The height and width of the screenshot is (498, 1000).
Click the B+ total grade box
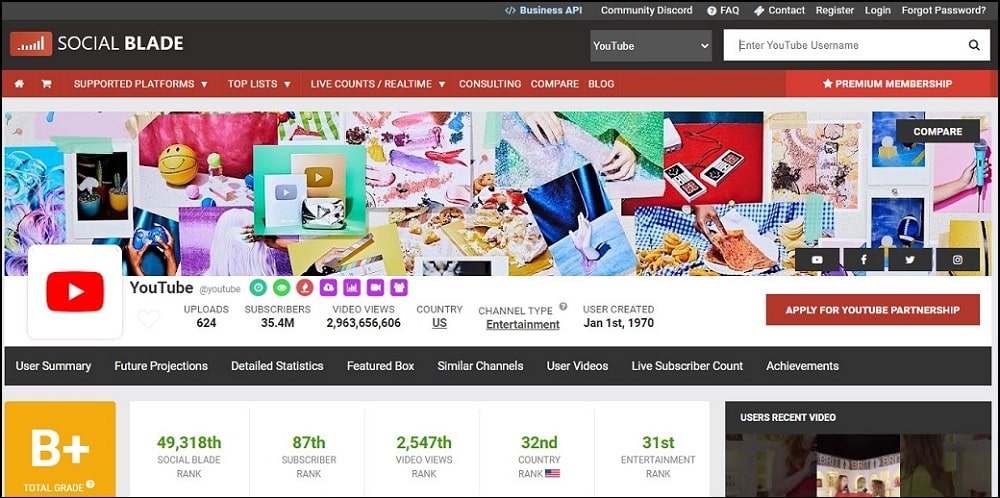point(60,449)
